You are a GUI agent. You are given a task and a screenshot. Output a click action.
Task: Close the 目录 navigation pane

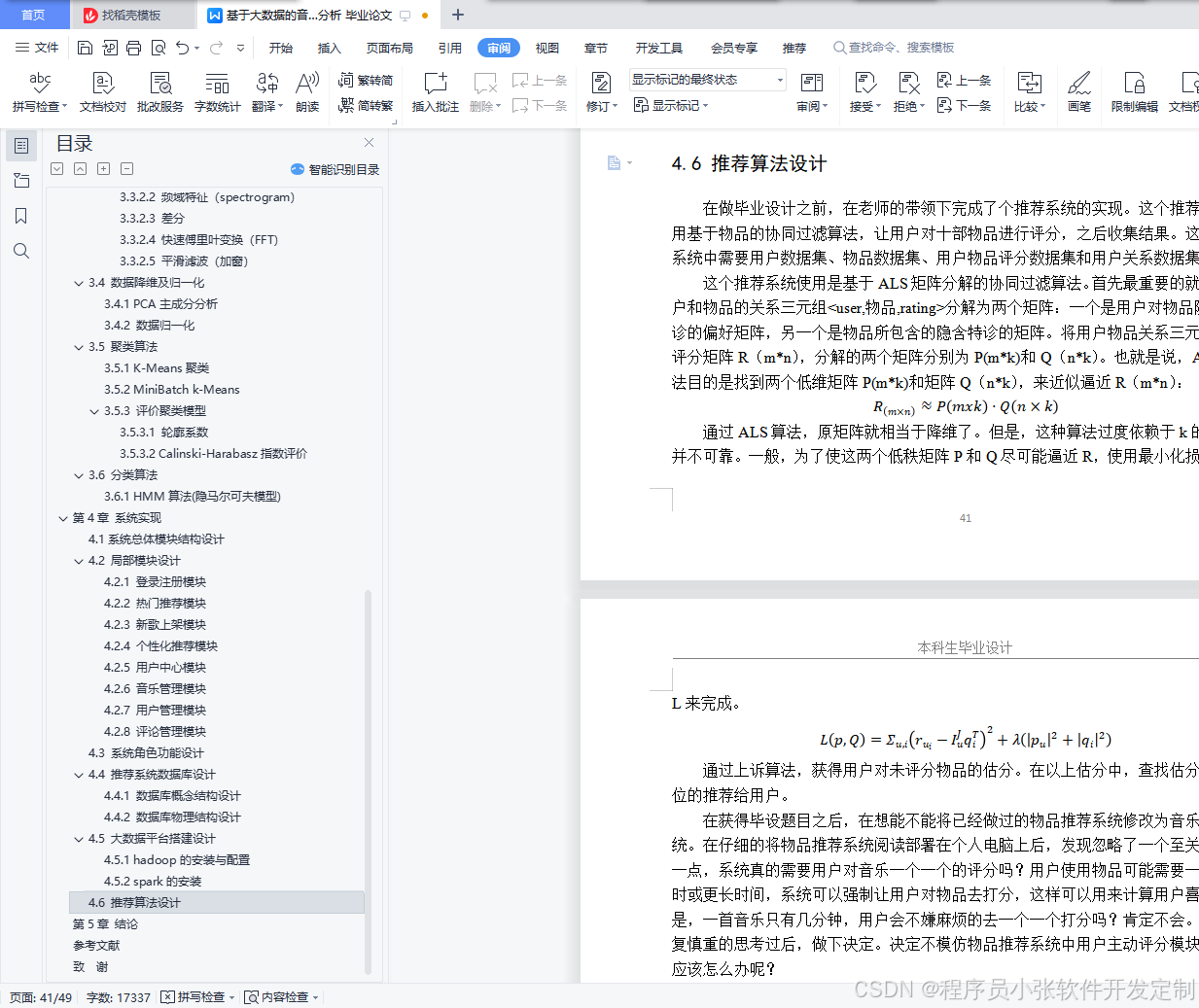(369, 143)
